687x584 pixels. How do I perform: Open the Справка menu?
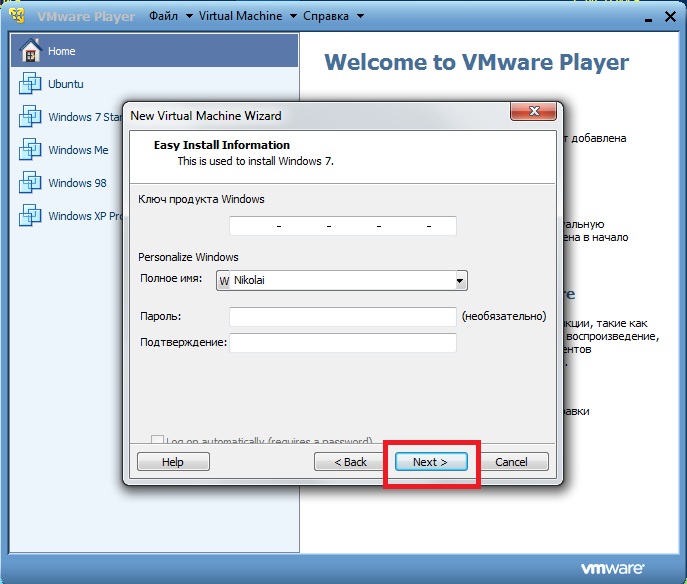(326, 16)
